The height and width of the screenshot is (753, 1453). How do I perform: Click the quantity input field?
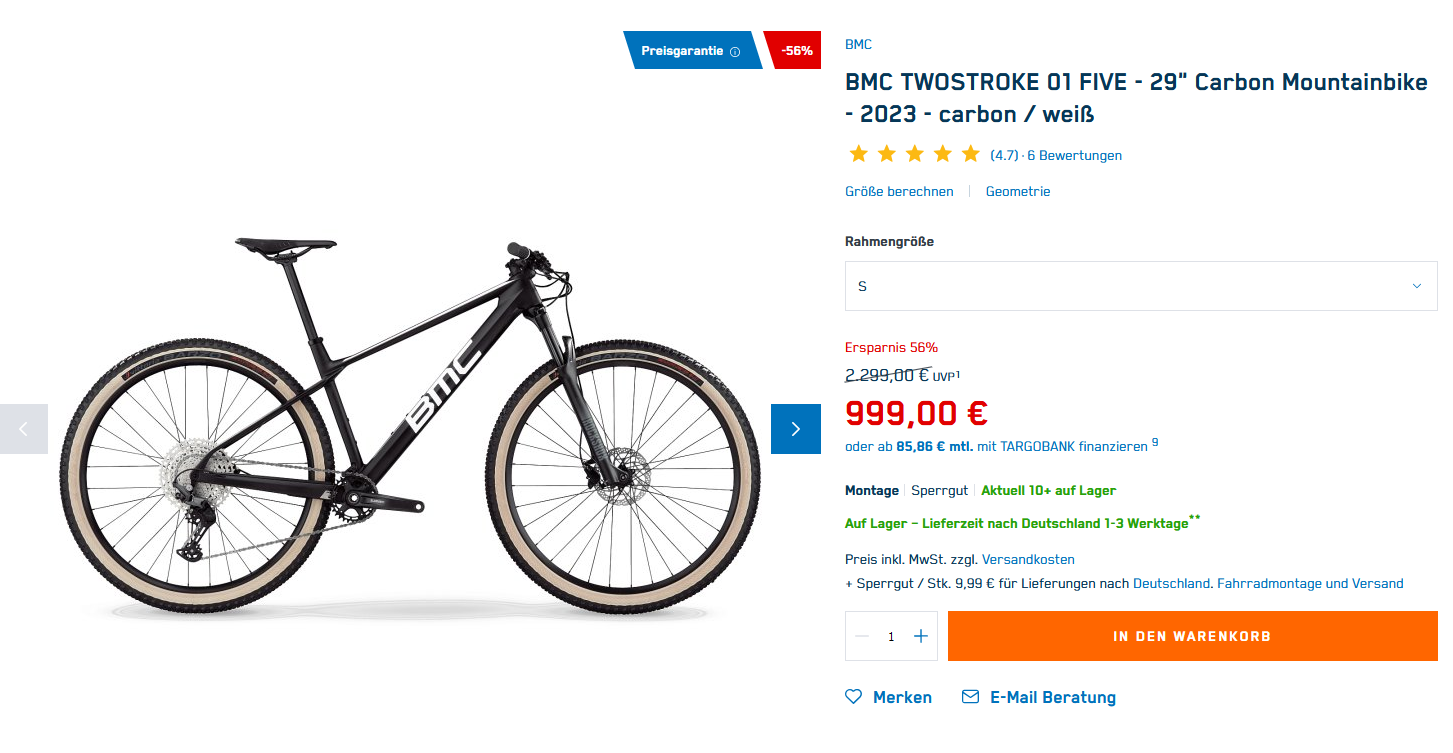[x=891, y=636]
